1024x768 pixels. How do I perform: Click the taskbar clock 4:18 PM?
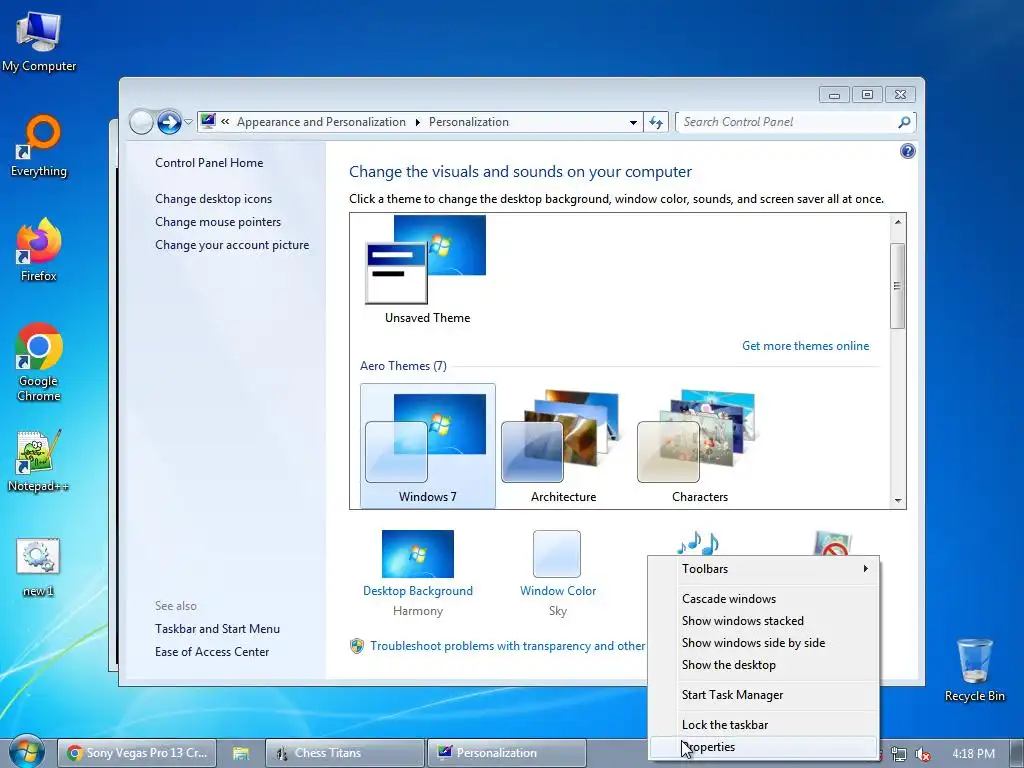(x=973, y=754)
